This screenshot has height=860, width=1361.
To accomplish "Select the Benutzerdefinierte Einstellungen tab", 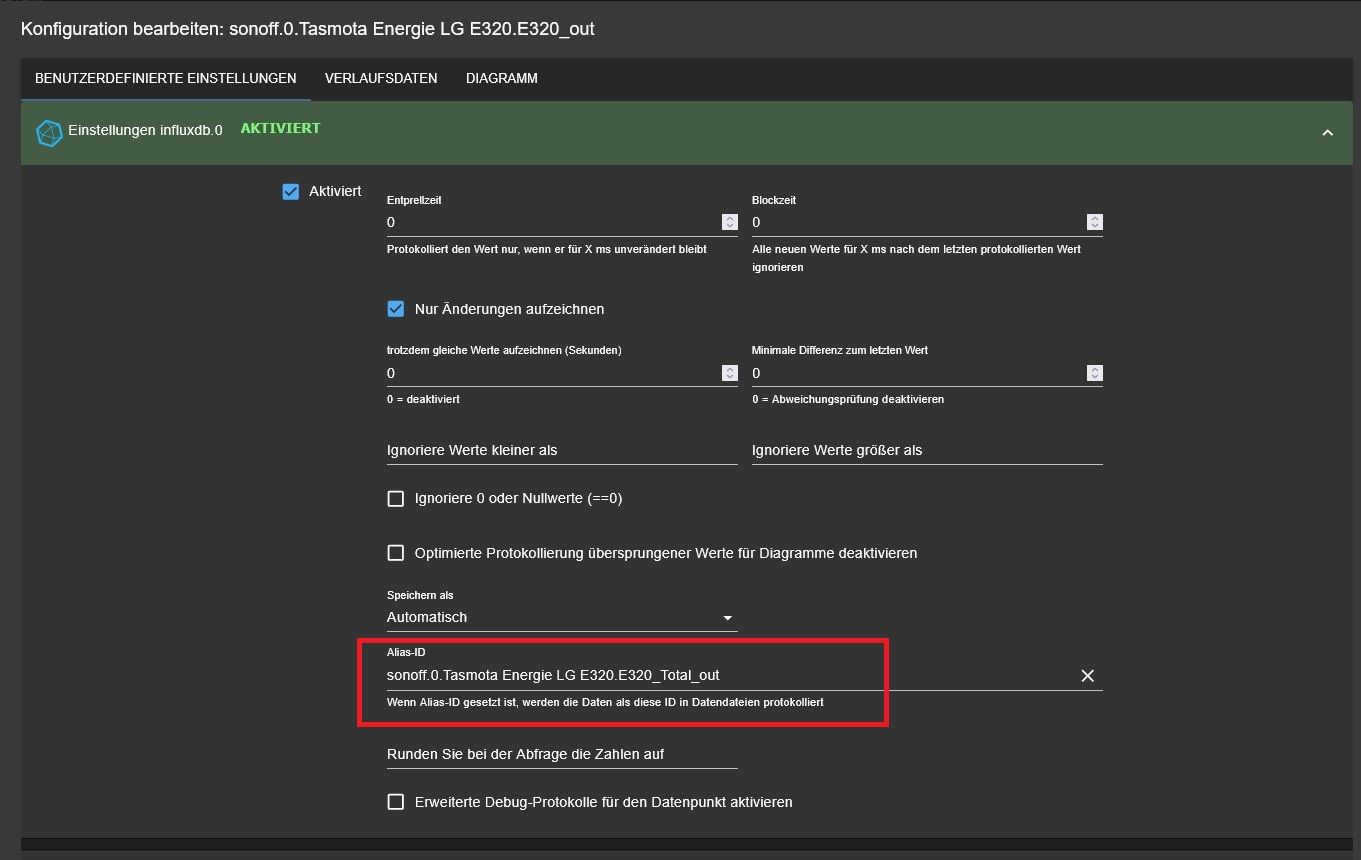I will pos(165,78).
